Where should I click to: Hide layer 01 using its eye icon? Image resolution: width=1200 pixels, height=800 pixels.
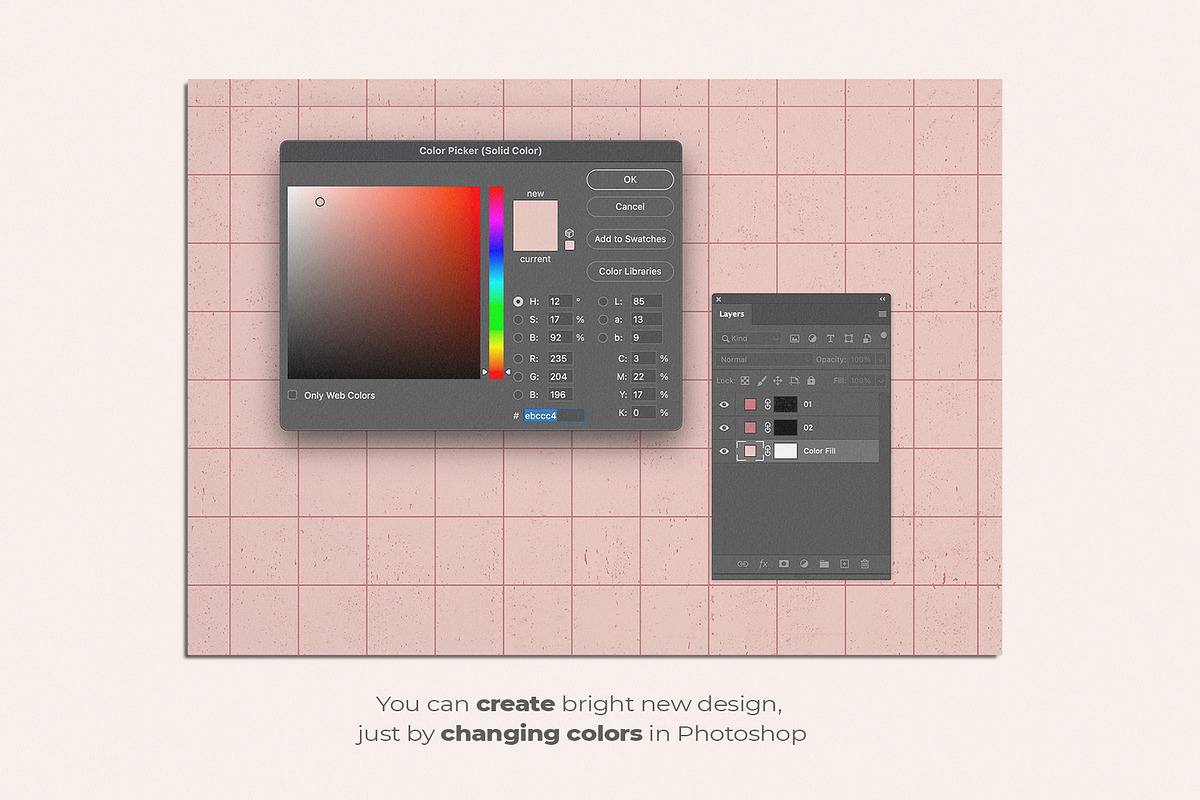725,405
